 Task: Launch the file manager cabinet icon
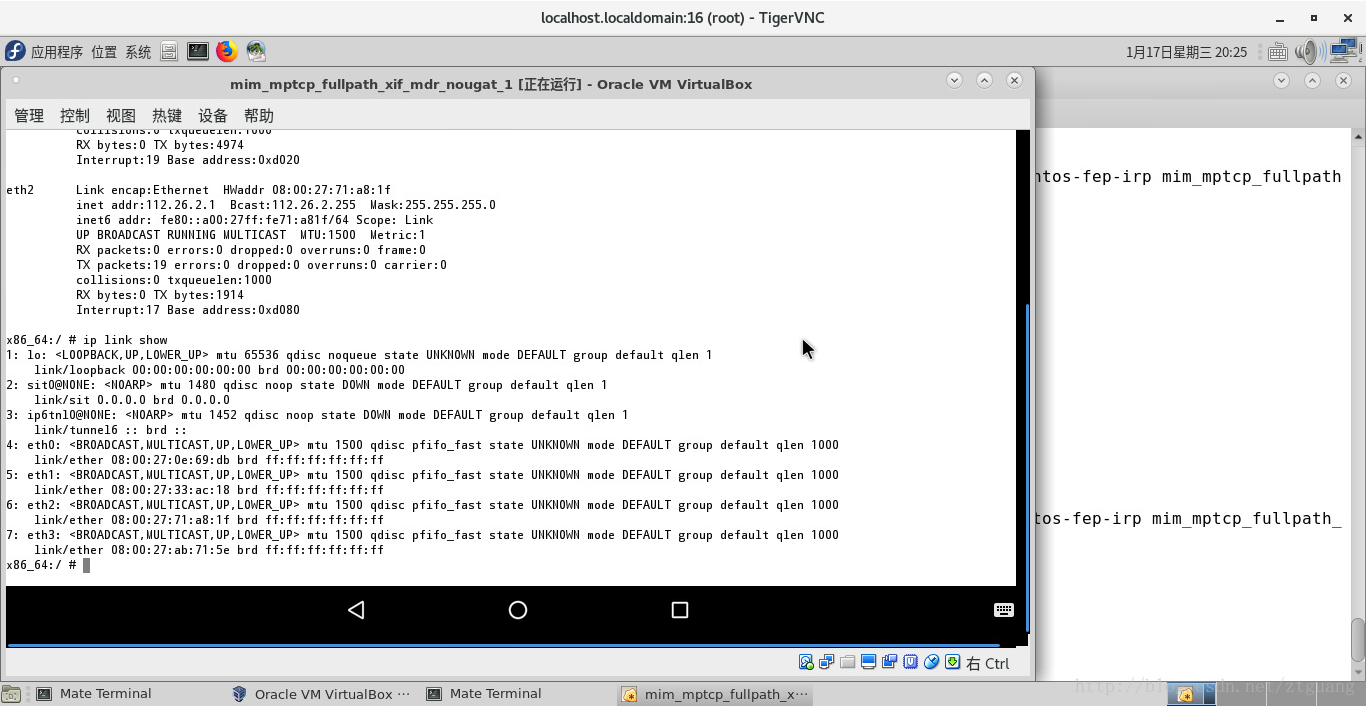coord(169,52)
